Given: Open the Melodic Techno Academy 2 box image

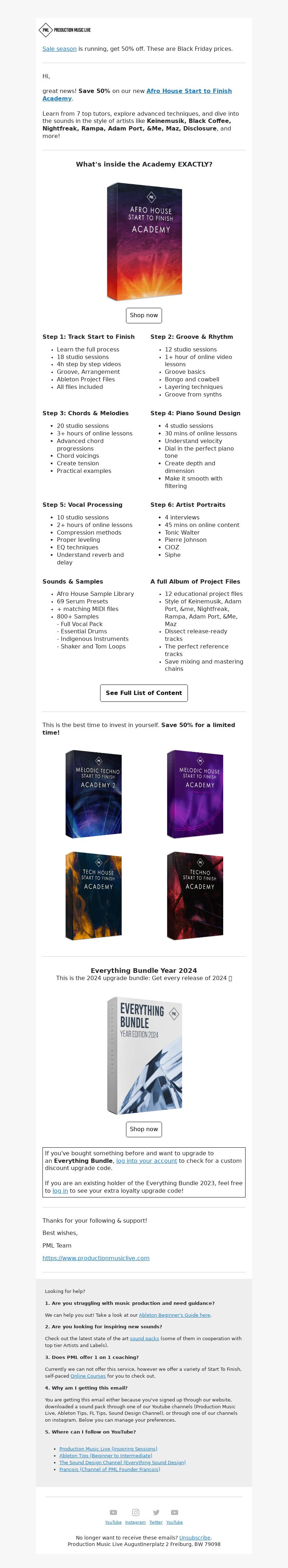Looking at the screenshot, I should tap(94, 794).
